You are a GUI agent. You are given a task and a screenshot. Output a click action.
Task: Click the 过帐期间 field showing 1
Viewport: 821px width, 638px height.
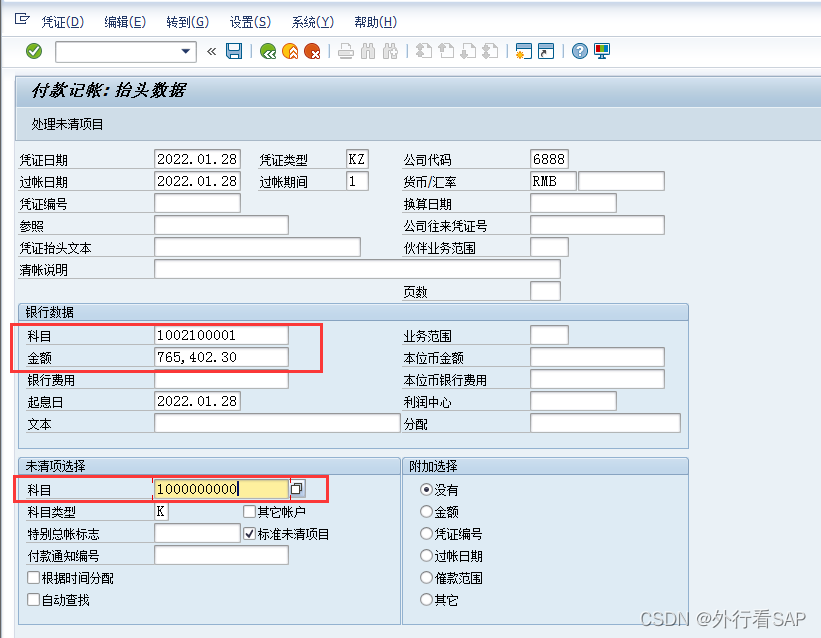point(357,181)
